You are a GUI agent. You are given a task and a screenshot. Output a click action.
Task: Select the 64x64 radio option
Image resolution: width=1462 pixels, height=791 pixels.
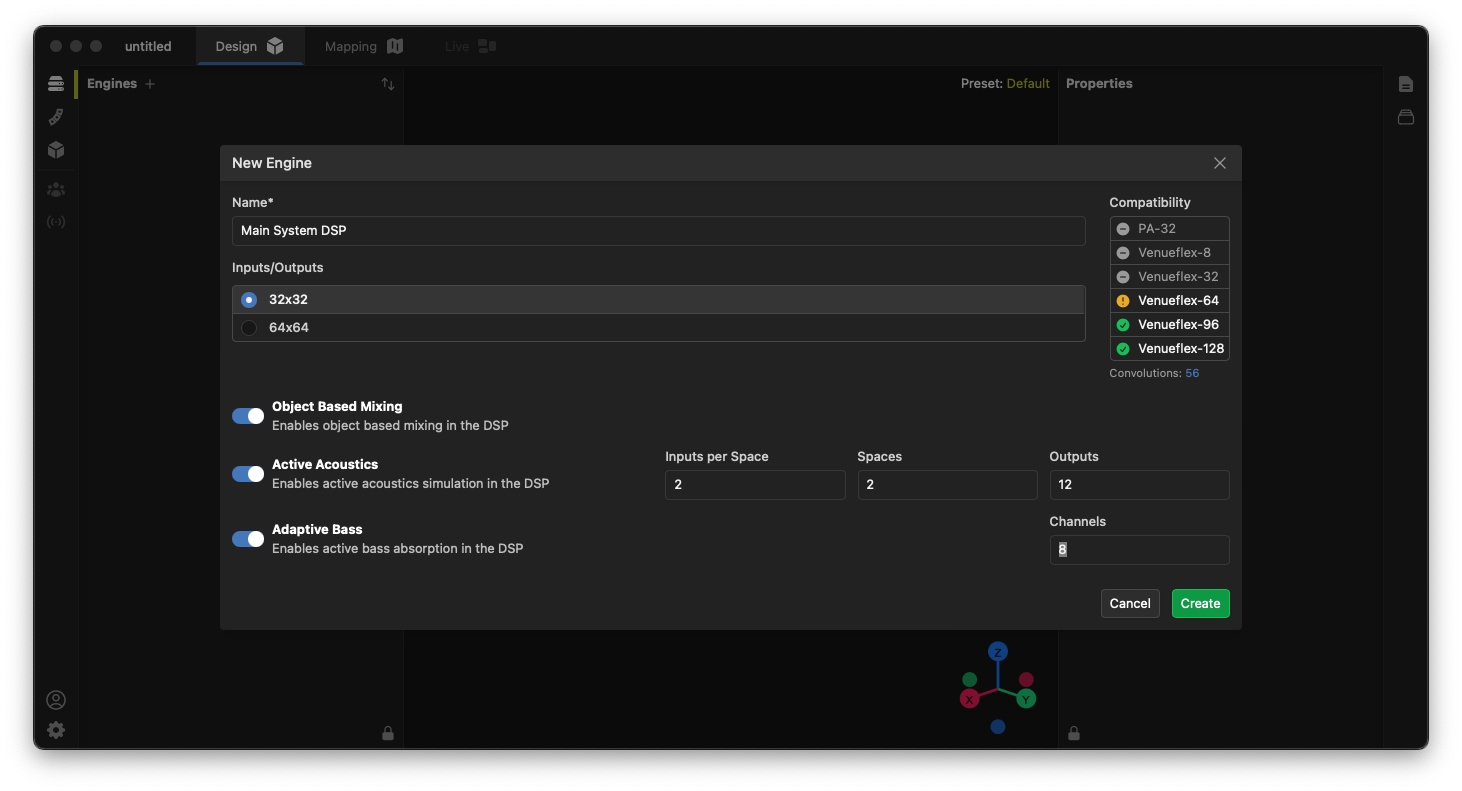[249, 328]
